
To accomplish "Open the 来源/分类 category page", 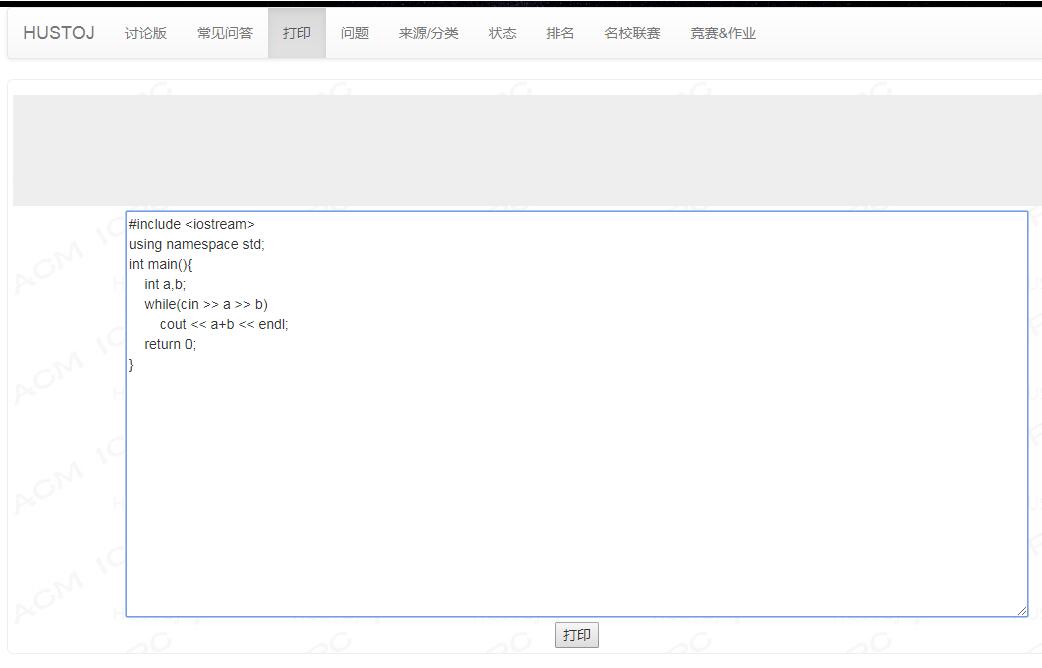I will pyautogui.click(x=428, y=33).
